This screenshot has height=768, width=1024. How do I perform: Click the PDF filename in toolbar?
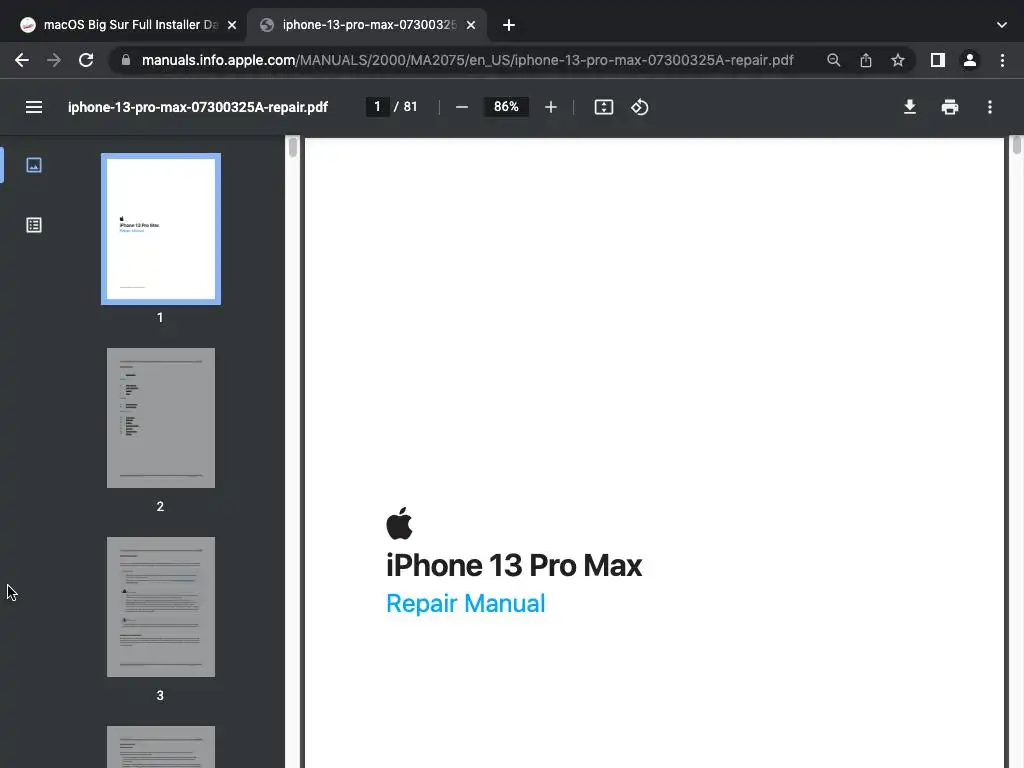coord(198,107)
